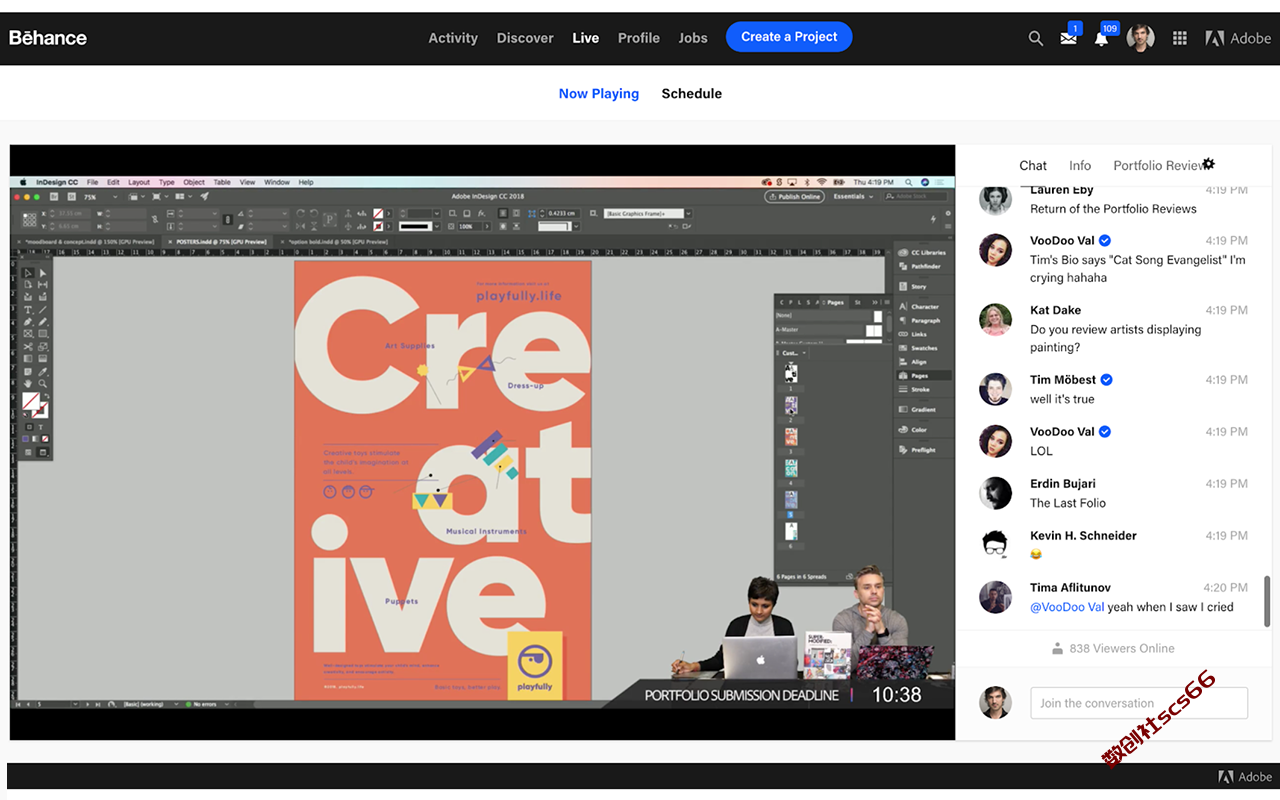Select the Hand tool in InDesign toolbox
Viewport: 1280px width, 800px height.
point(28,383)
